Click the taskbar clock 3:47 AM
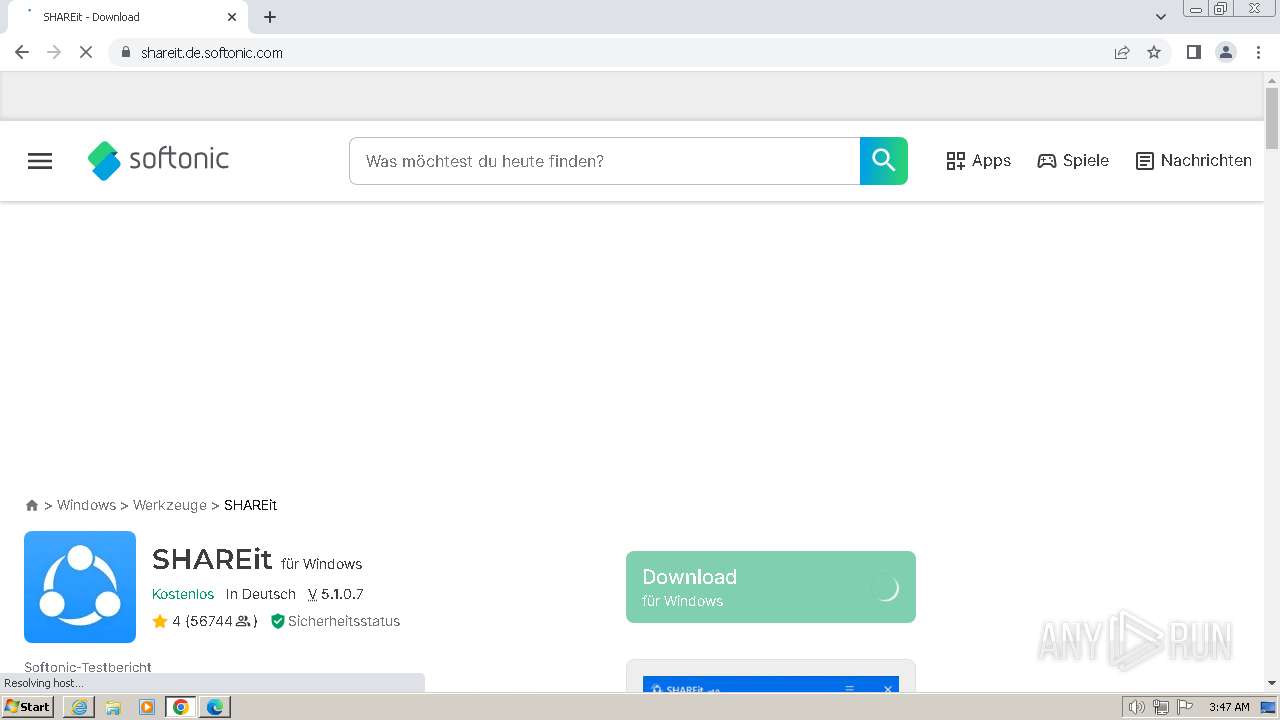 point(1229,707)
